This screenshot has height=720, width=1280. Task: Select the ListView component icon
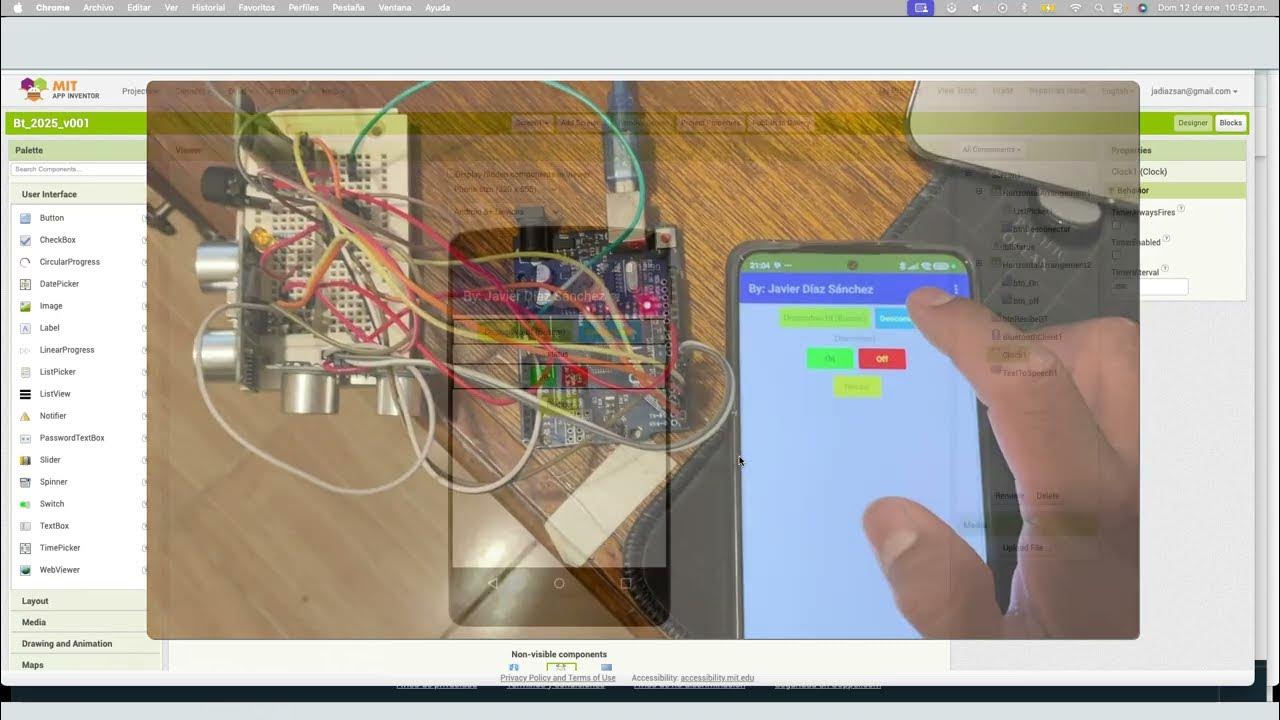point(26,394)
